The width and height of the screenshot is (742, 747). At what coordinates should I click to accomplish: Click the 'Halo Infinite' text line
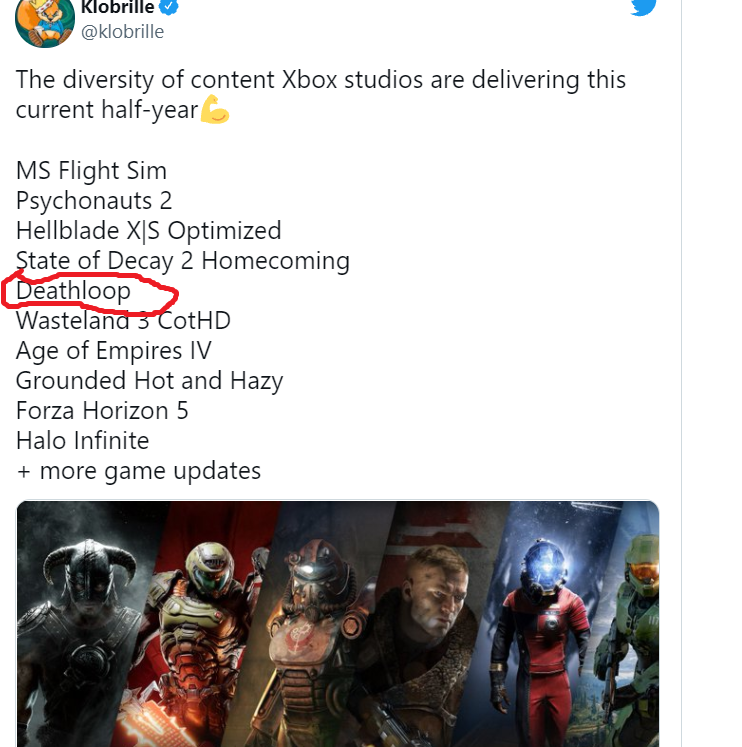click(82, 441)
